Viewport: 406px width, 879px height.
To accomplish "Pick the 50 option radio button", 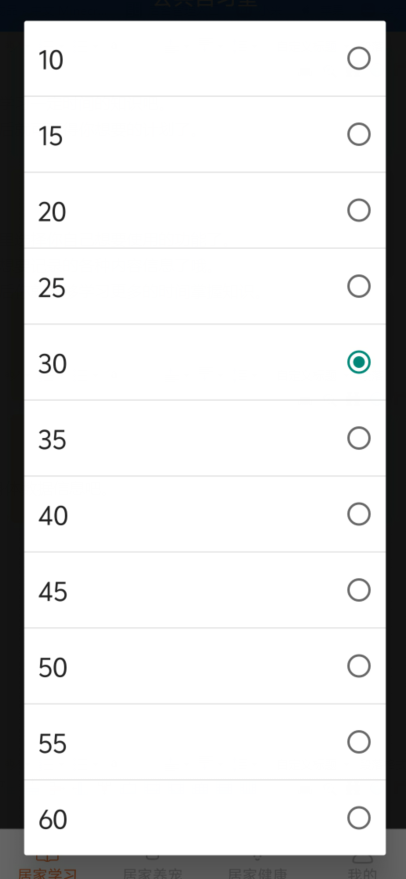I will point(359,666).
